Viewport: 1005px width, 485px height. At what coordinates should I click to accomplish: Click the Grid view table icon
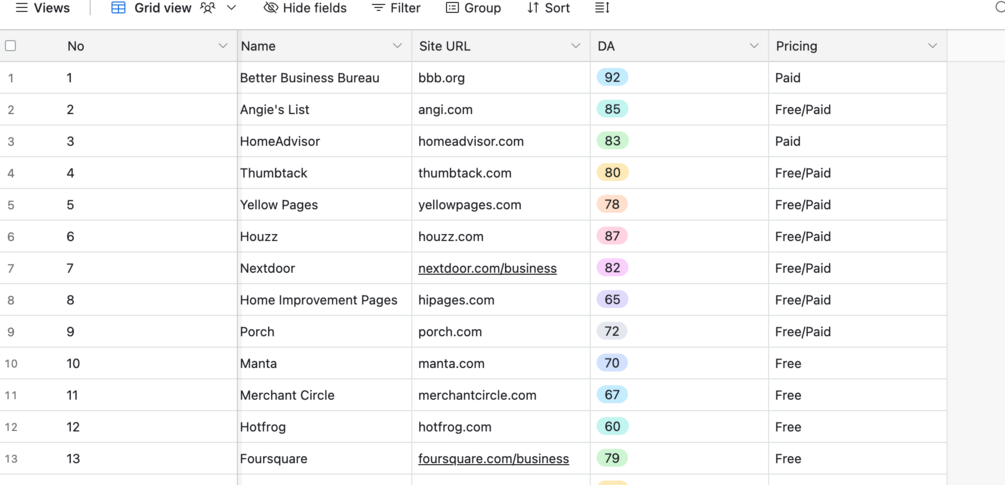118,8
